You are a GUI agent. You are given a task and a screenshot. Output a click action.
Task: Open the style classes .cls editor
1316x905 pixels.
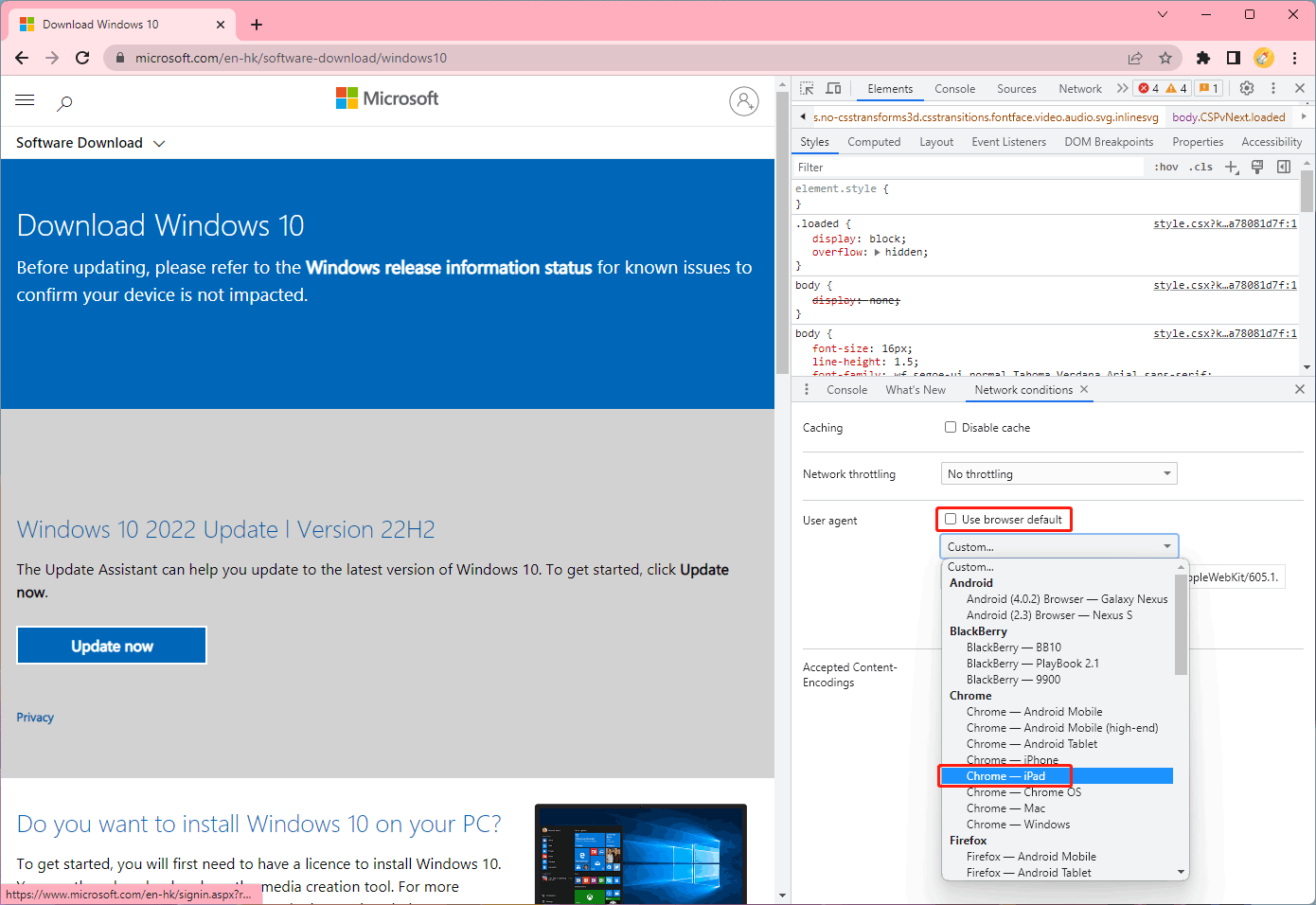pos(1200,167)
